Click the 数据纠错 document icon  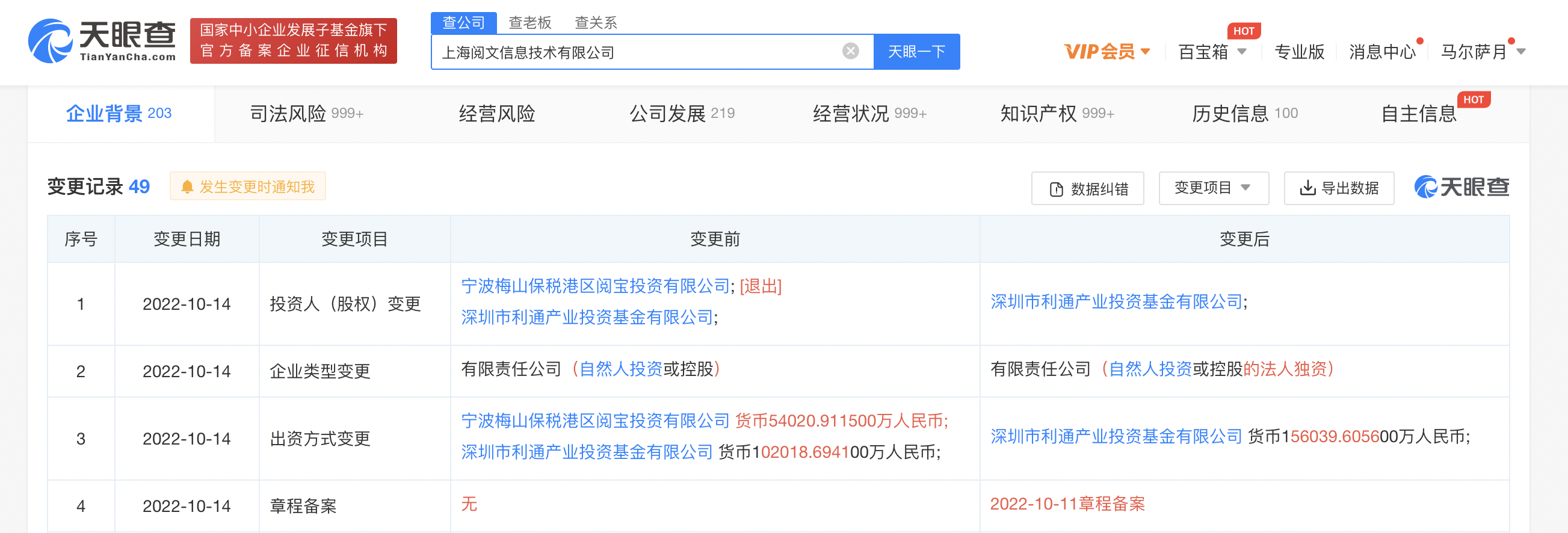tap(1056, 189)
